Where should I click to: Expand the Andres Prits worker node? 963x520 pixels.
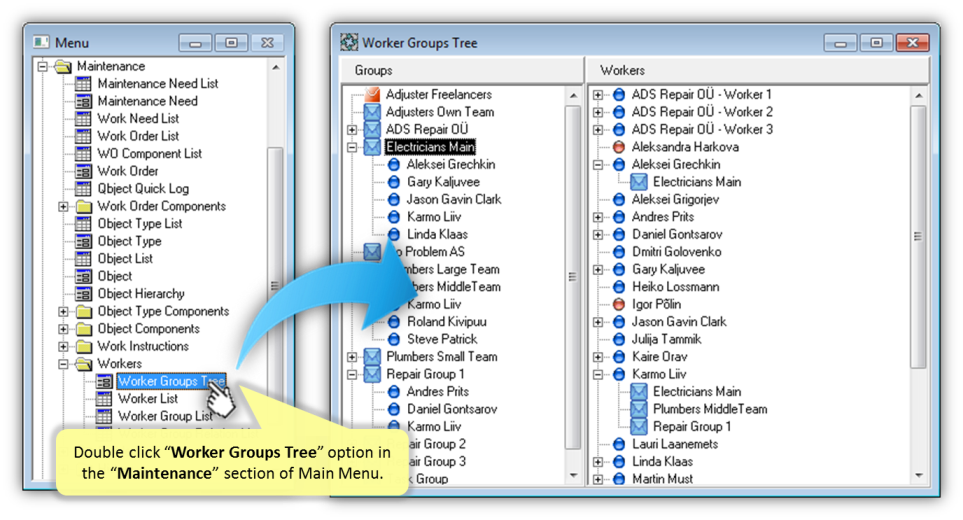598,217
